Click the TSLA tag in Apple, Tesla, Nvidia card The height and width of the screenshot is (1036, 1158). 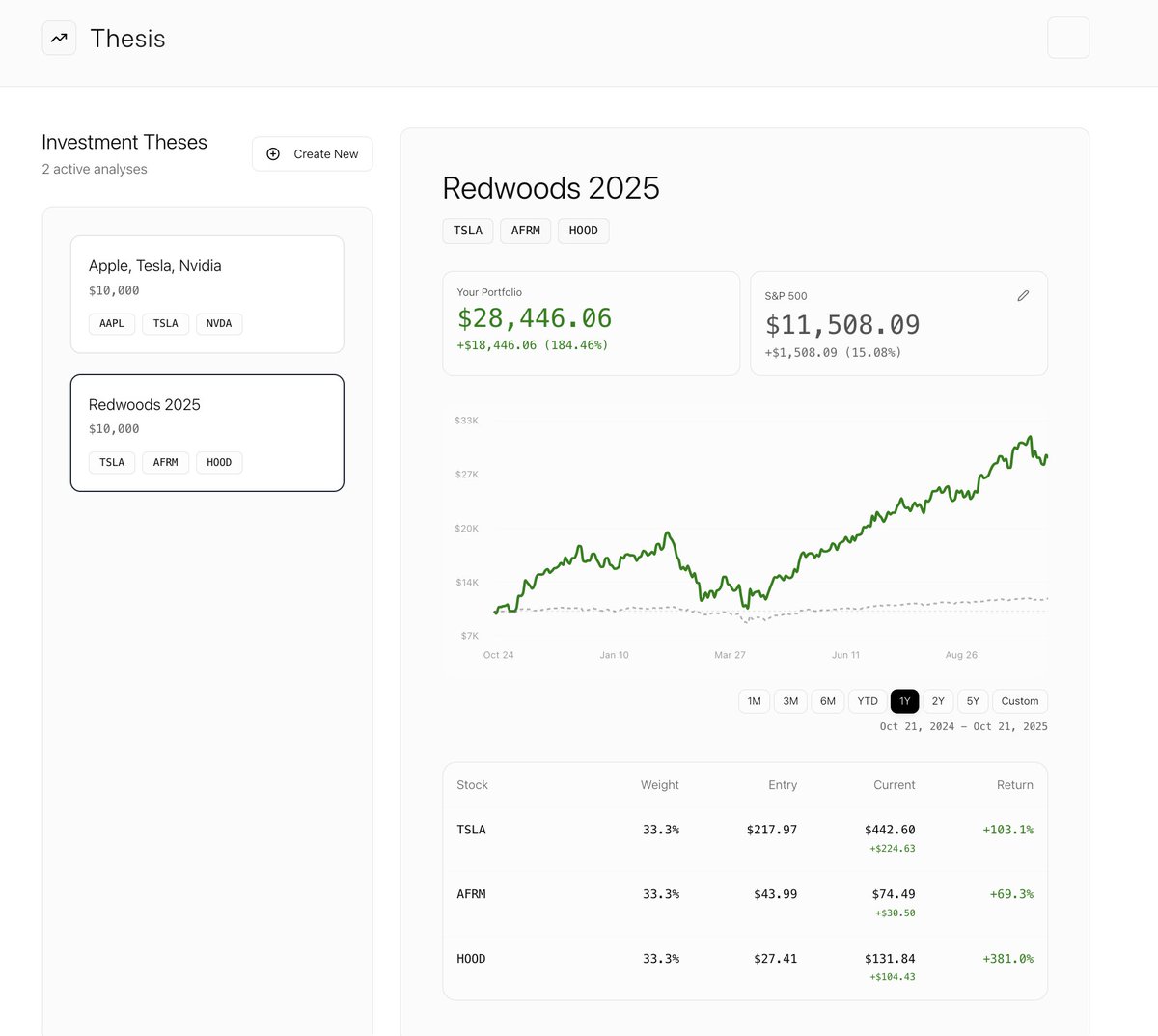(166, 324)
